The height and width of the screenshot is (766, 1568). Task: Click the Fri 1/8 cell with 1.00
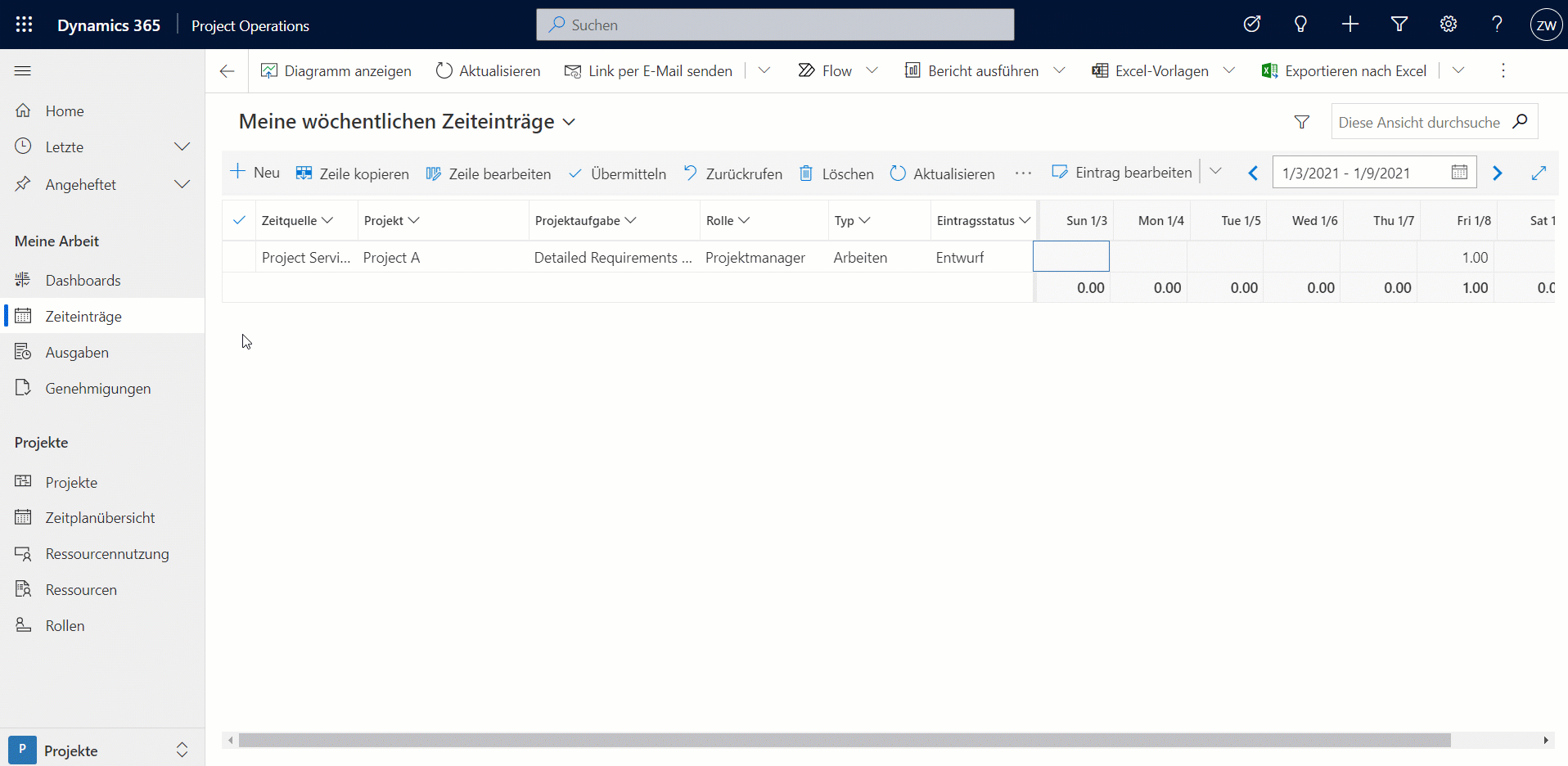pyautogui.click(x=1455, y=257)
